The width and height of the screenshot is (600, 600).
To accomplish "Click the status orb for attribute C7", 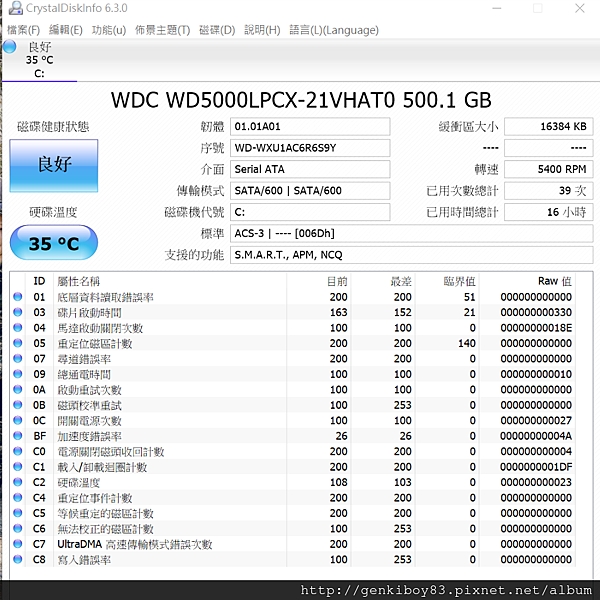I will [18, 543].
